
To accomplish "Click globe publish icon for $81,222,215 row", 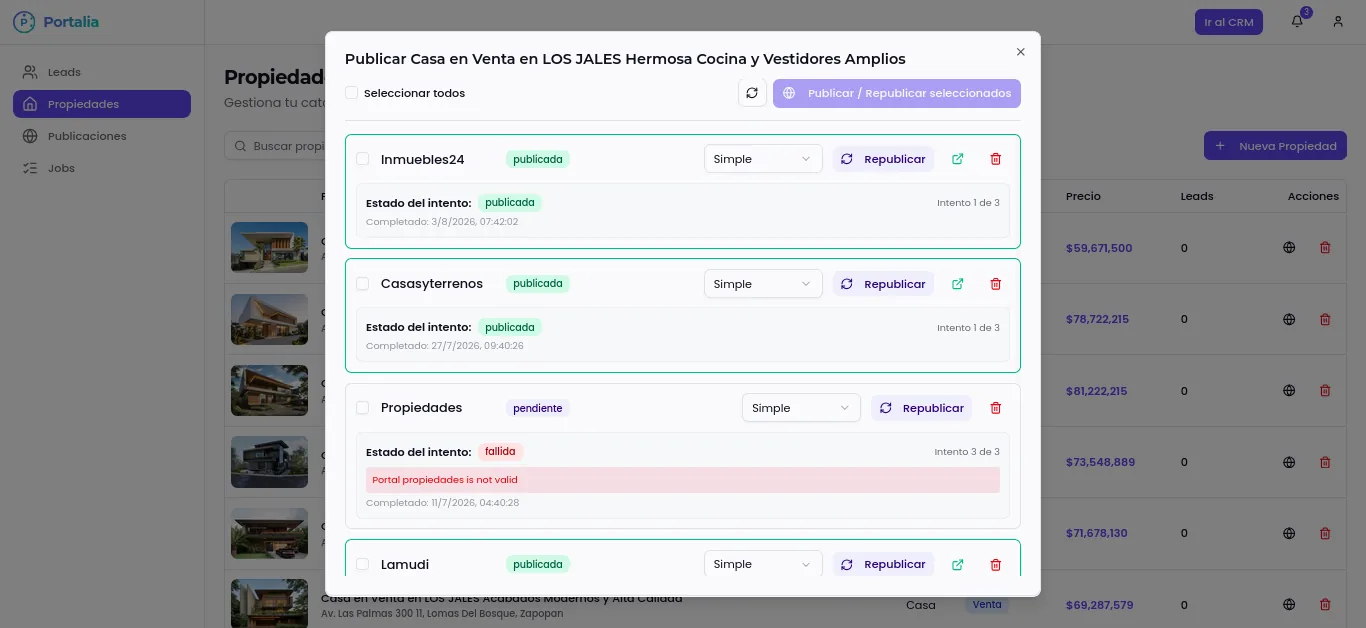I will point(1289,391).
